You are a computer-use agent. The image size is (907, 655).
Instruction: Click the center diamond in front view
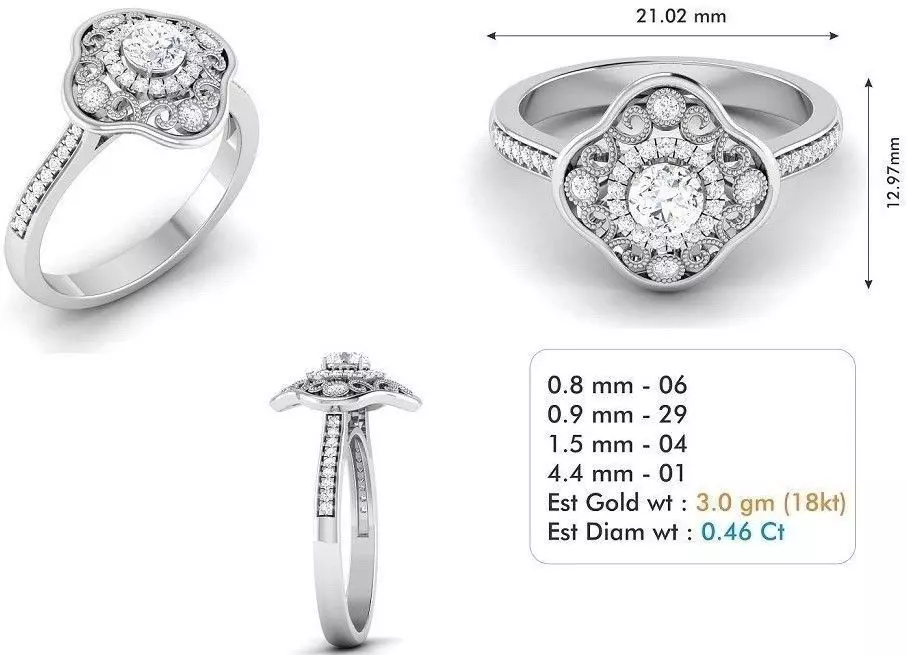[x=666, y=196]
